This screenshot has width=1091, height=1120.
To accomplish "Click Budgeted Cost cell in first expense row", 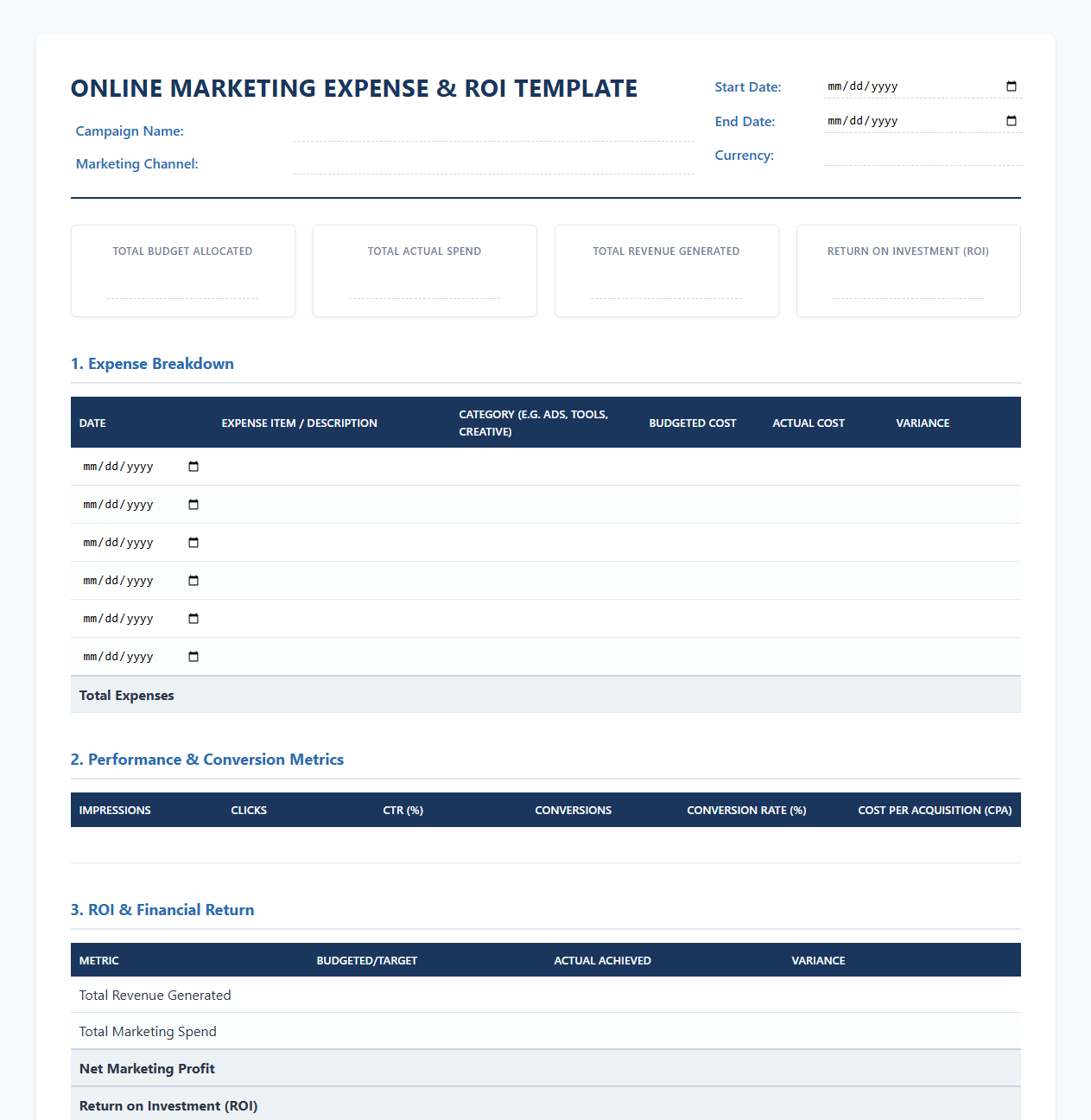I will coord(702,467).
